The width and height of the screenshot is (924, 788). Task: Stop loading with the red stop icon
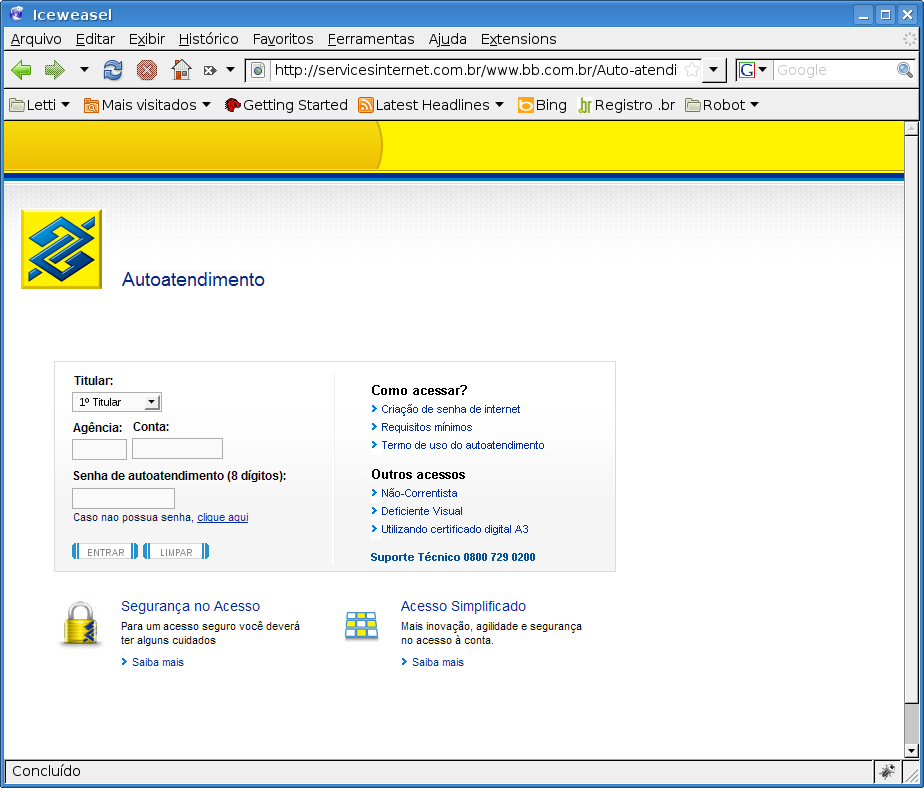point(147,70)
